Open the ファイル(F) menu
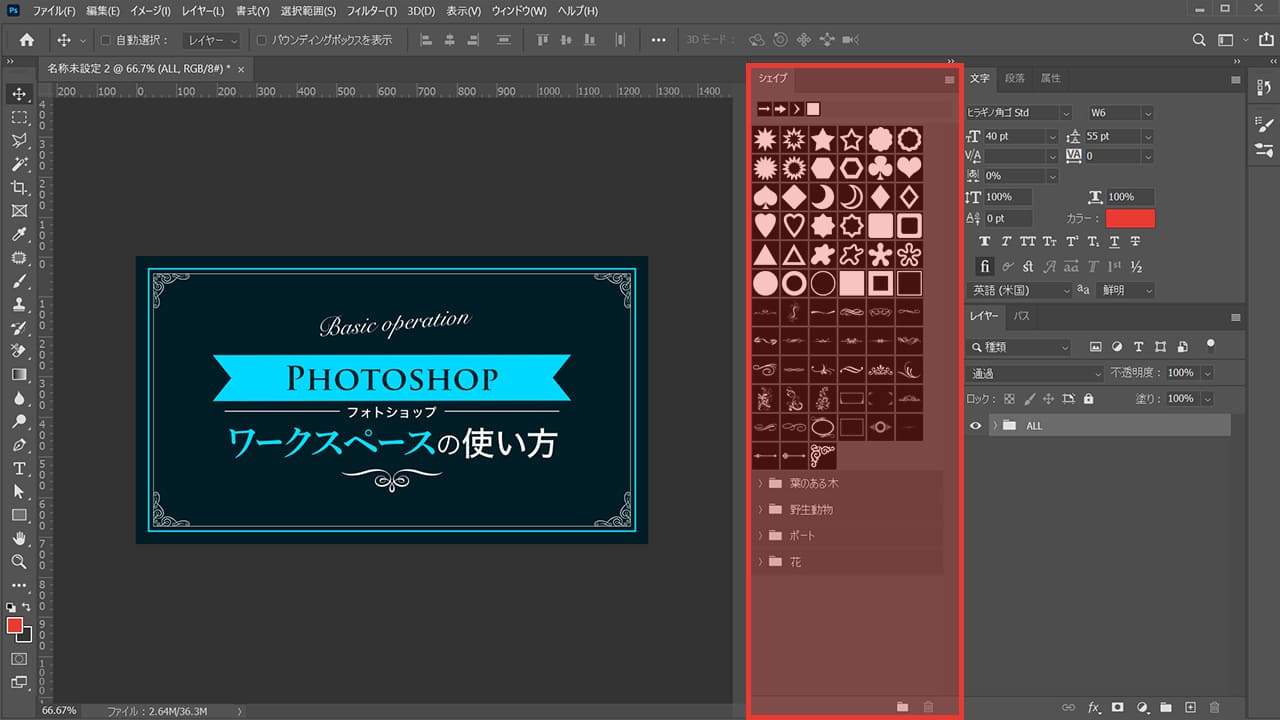1280x720 pixels. click(54, 11)
